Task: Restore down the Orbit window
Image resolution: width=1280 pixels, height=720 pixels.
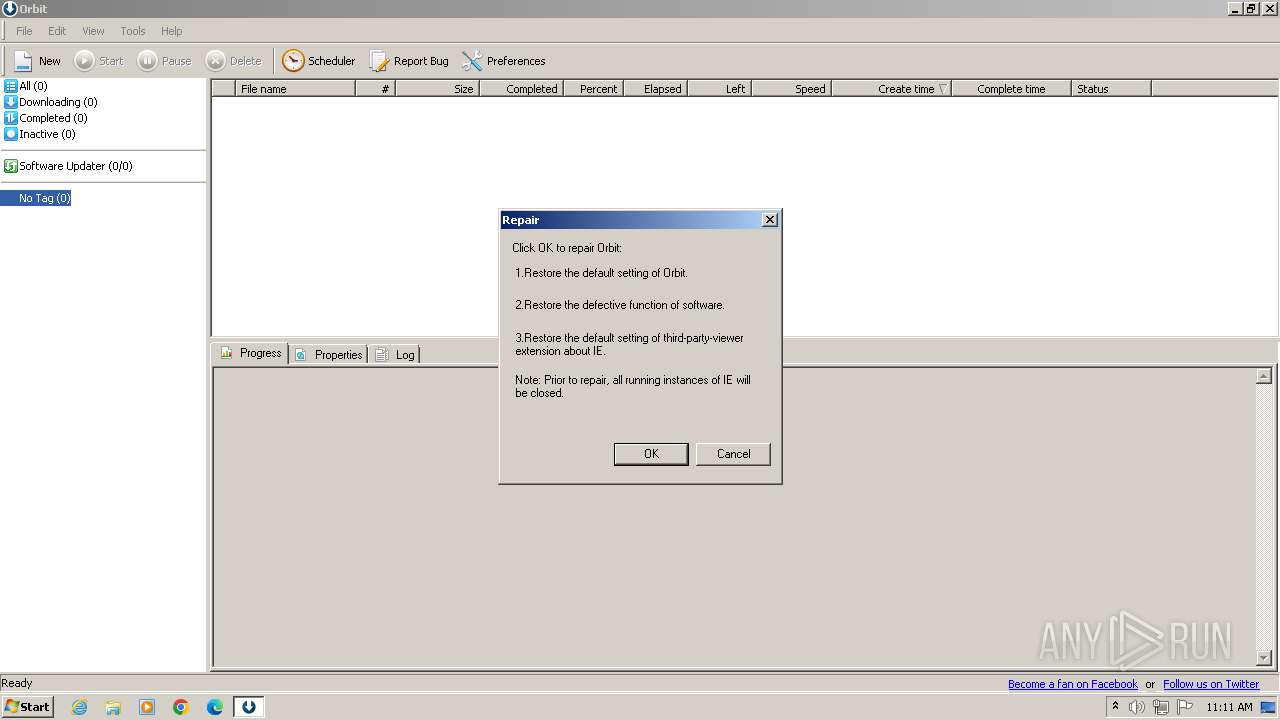Action: [x=1251, y=8]
